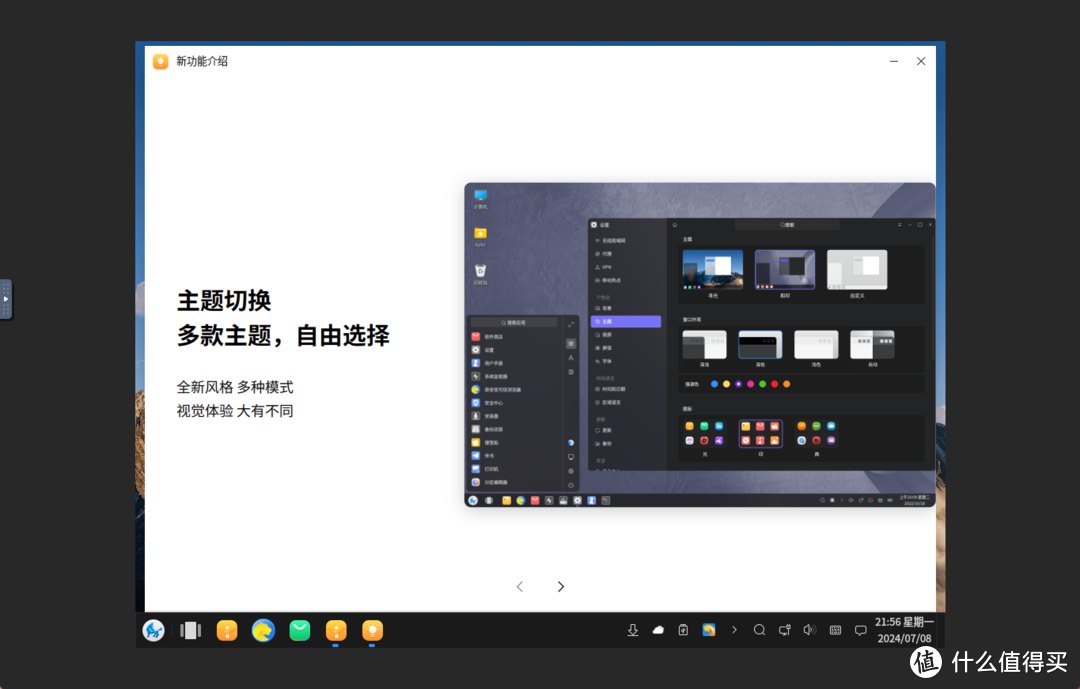Launch the browser from the taskbar
This screenshot has width=1080, height=689.
(263, 630)
